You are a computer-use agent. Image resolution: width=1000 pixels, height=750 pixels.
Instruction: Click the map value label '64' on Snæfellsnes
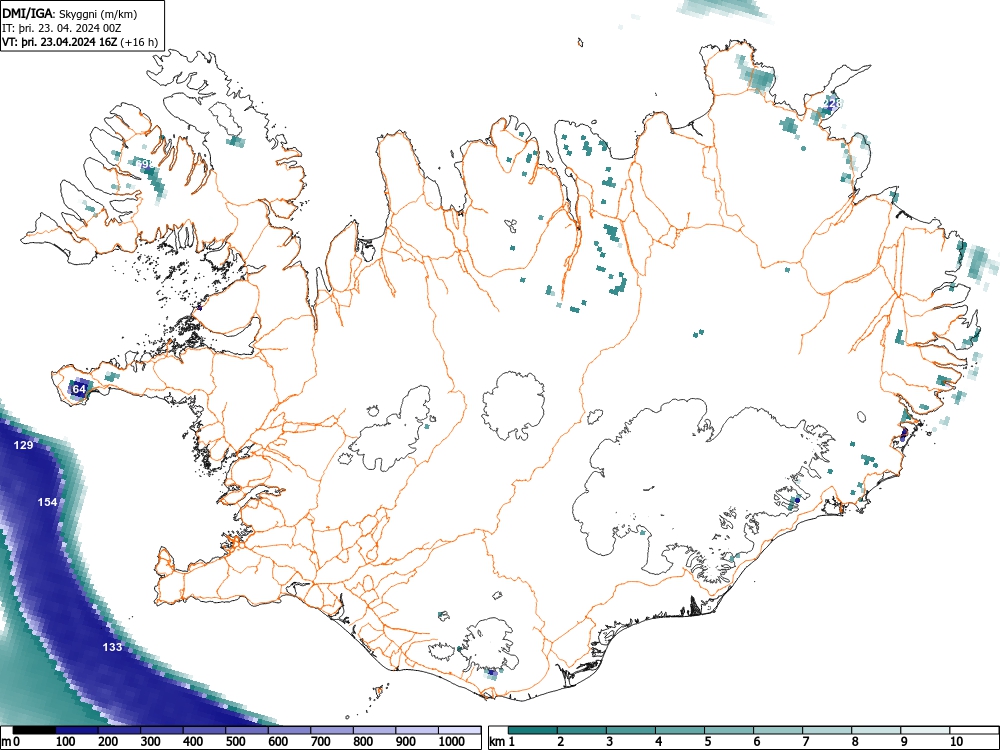click(x=78, y=389)
